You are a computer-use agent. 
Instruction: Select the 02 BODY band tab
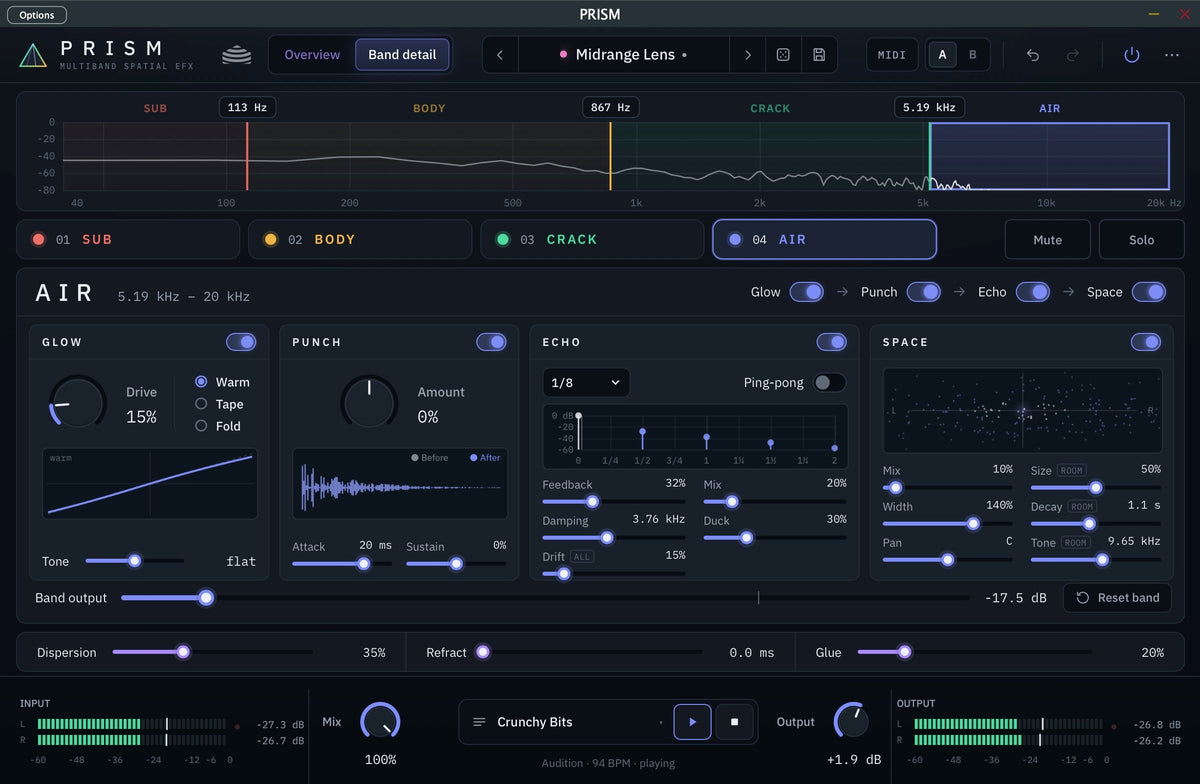pos(360,240)
